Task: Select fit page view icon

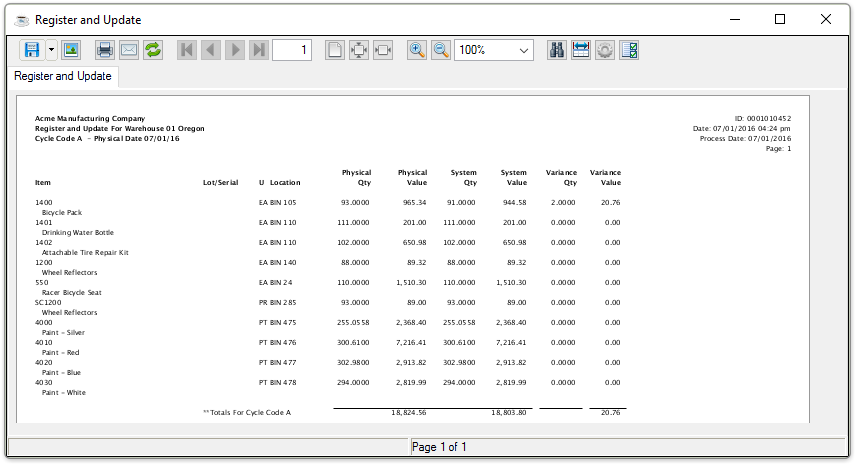Action: tap(359, 50)
